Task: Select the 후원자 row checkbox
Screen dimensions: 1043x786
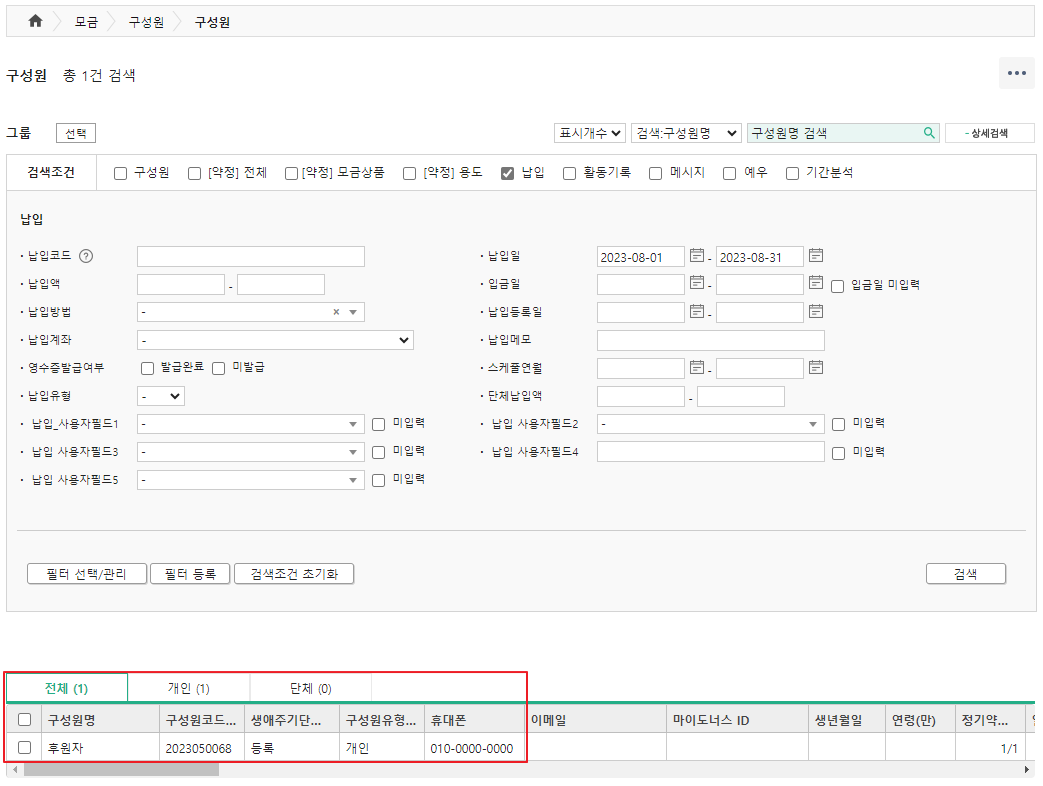Action: pyautogui.click(x=25, y=747)
